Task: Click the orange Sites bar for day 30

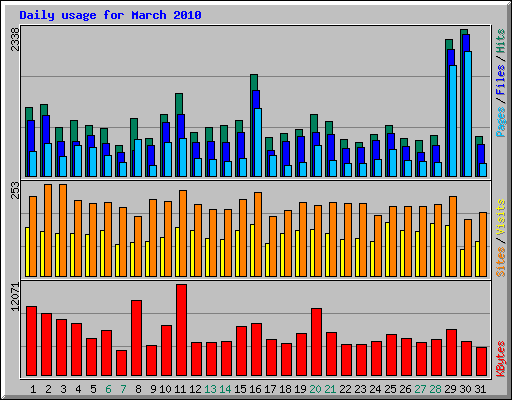Action: pyautogui.click(x=468, y=248)
